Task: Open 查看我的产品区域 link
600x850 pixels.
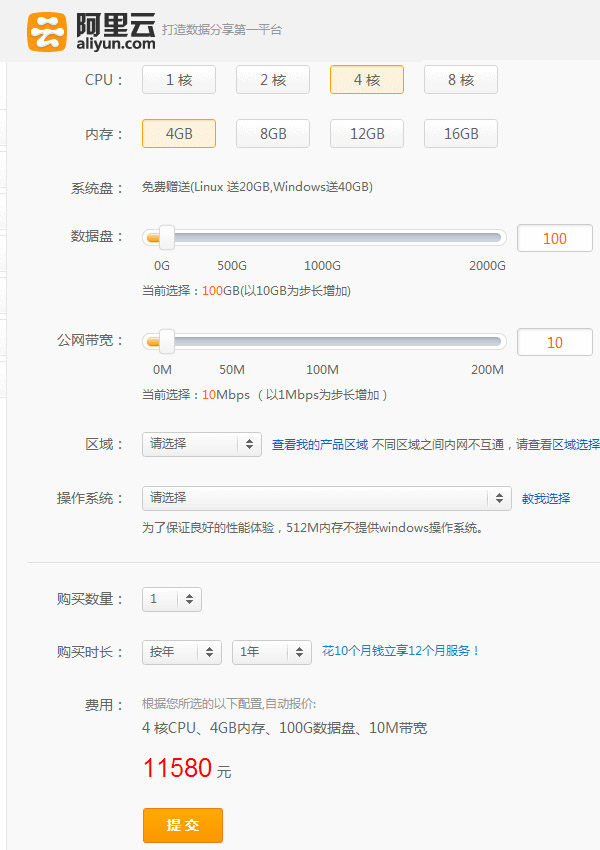Action: (x=320, y=445)
